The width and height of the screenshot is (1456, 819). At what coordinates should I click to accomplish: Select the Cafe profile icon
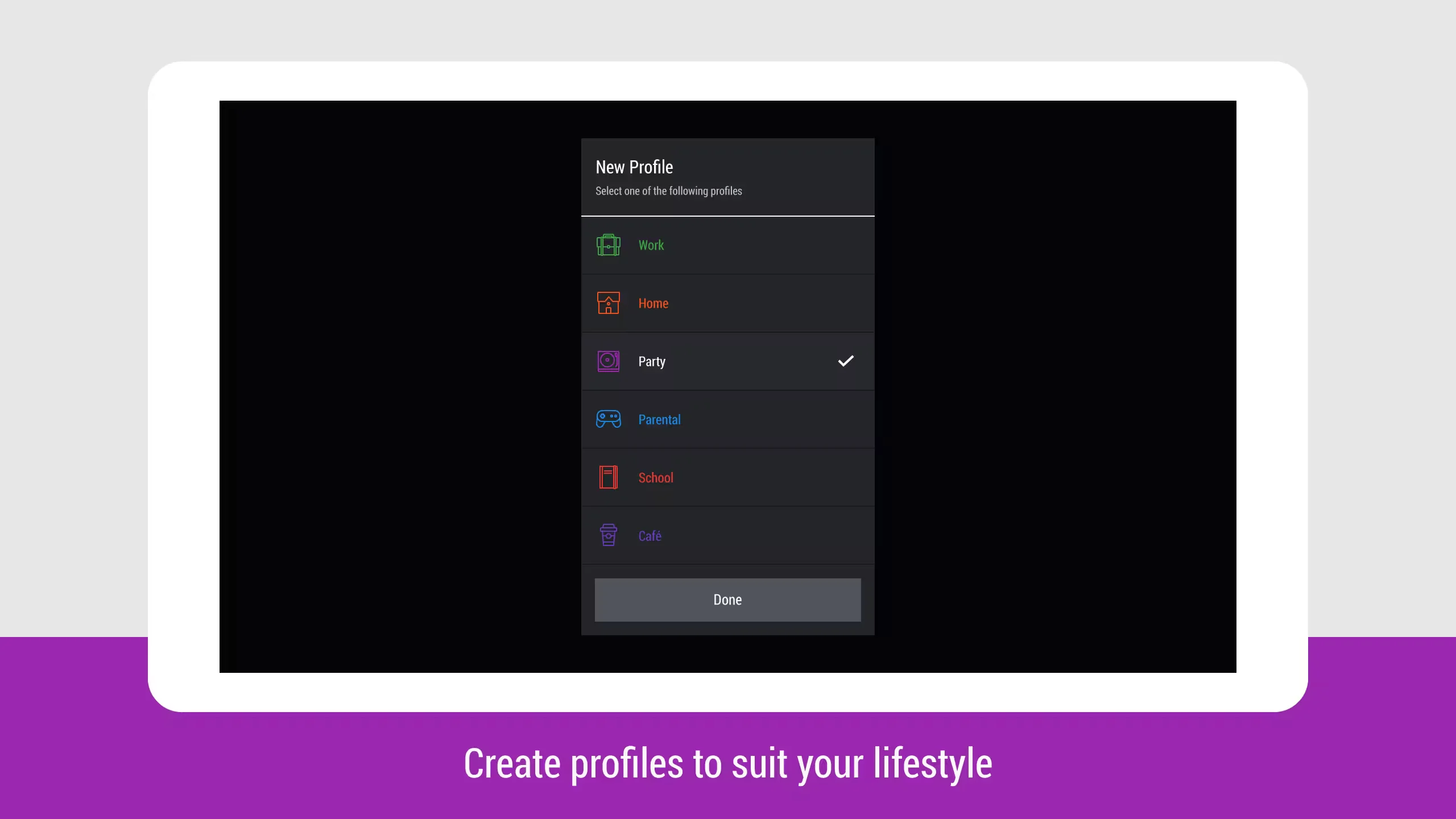608,535
